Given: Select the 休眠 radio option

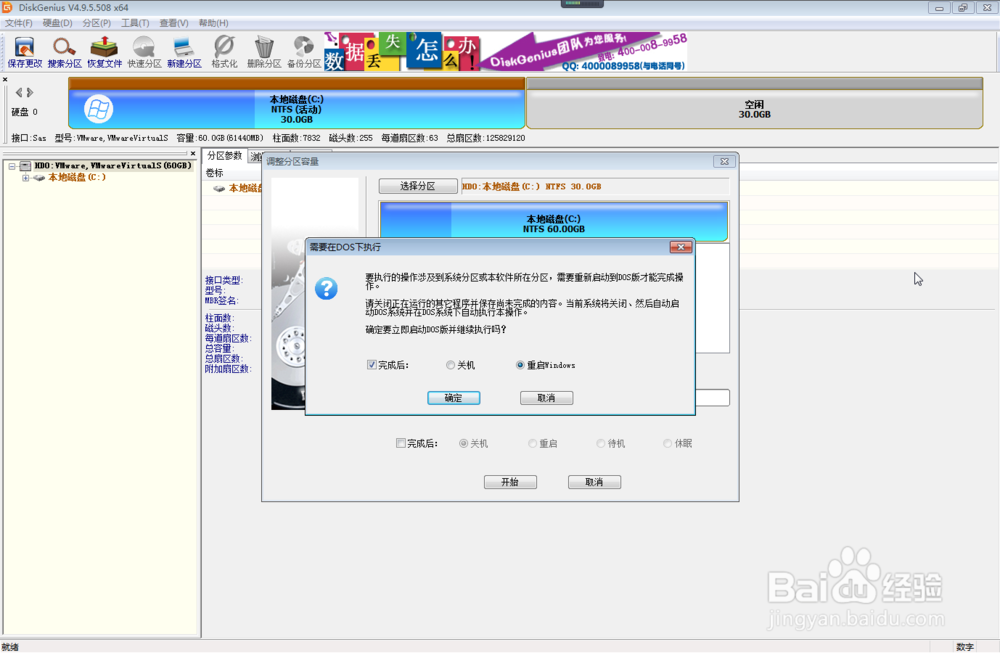Looking at the screenshot, I should (x=668, y=443).
